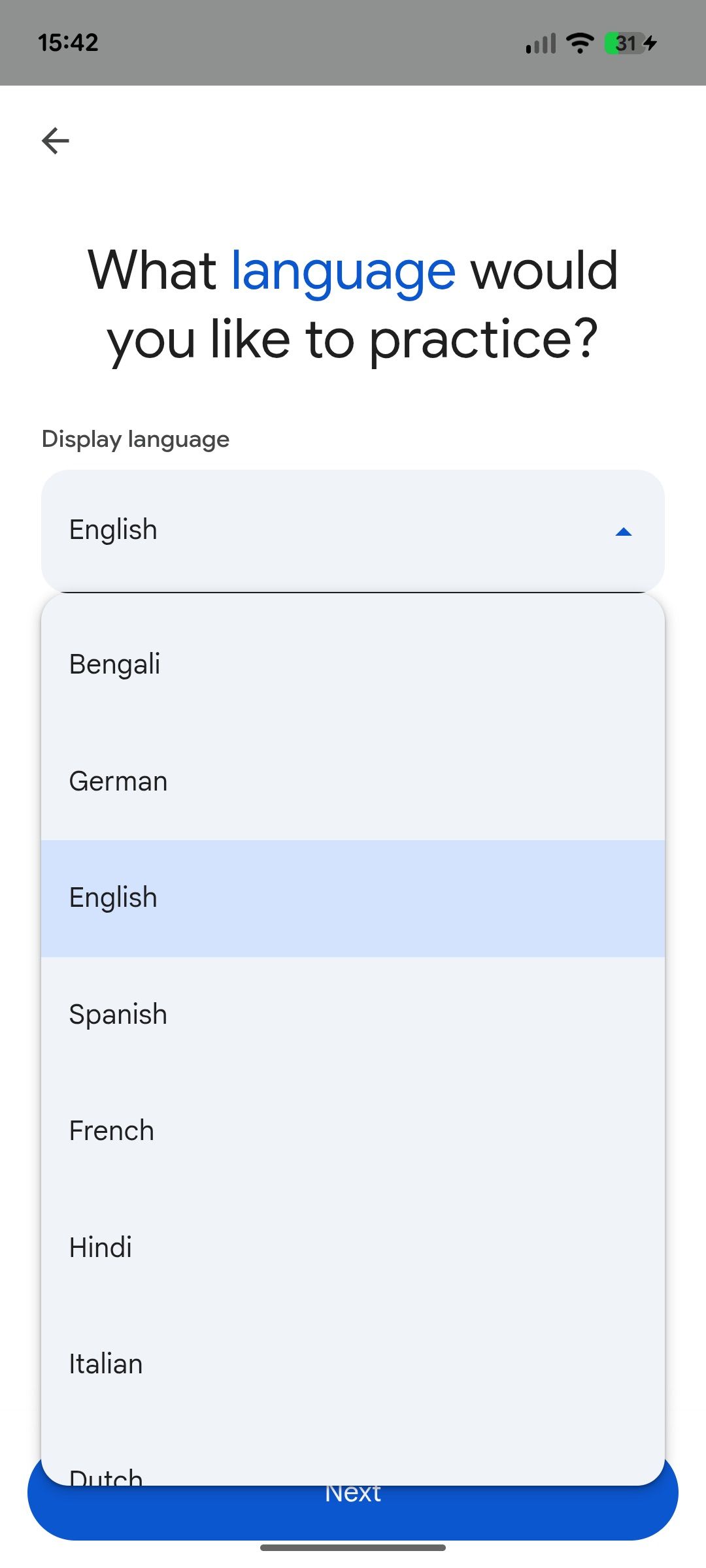Pick Spanish from the language options
Screen dimensions: 706x1568
pyautogui.click(x=353, y=1015)
